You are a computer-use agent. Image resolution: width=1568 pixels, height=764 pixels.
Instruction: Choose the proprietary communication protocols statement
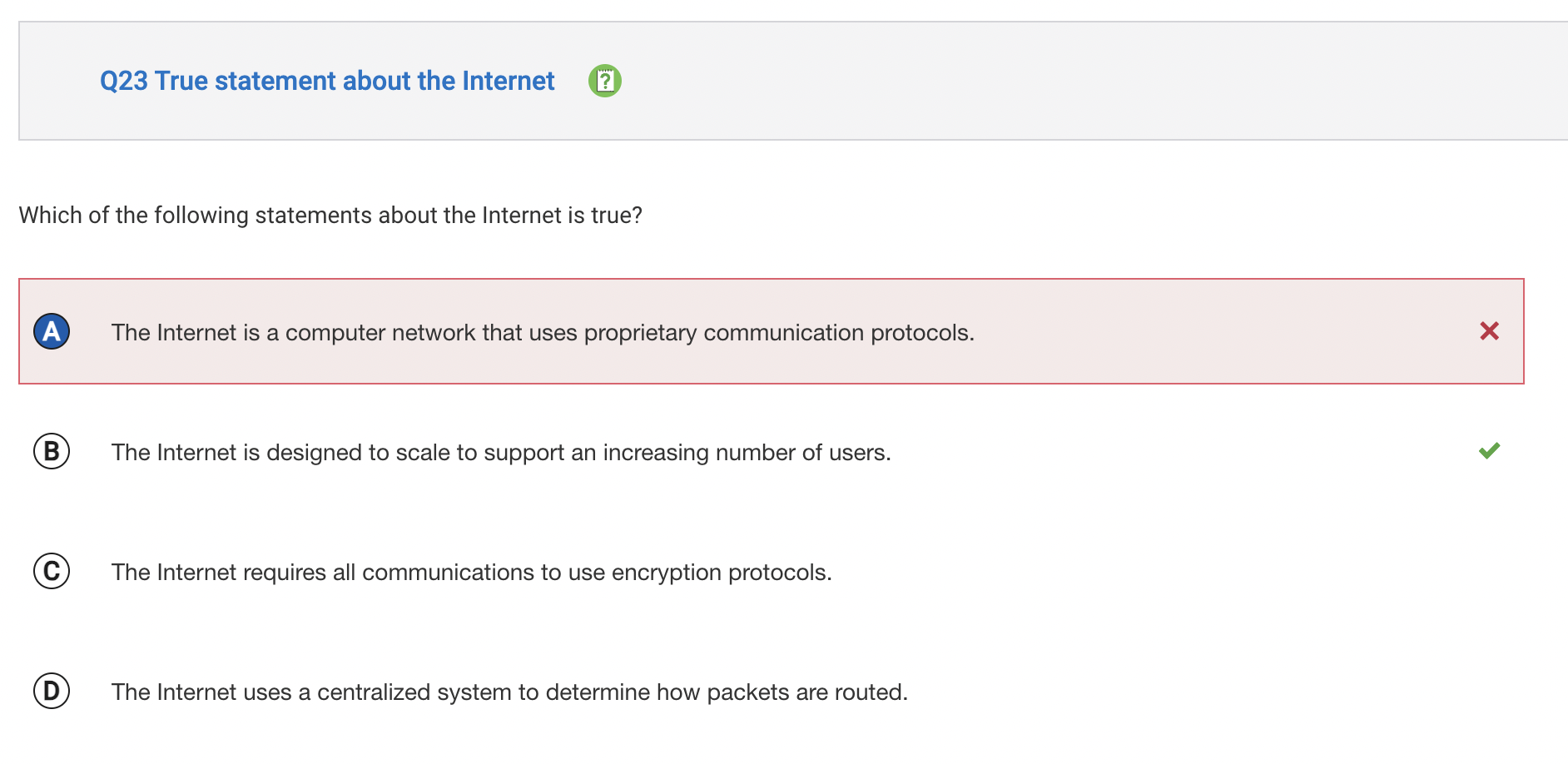[x=543, y=332]
